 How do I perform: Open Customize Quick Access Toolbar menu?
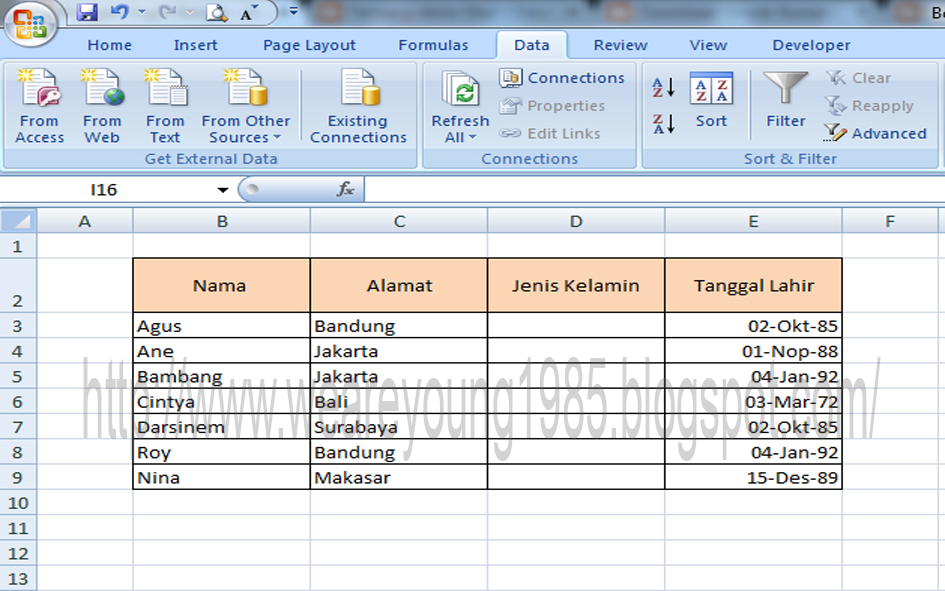click(291, 10)
